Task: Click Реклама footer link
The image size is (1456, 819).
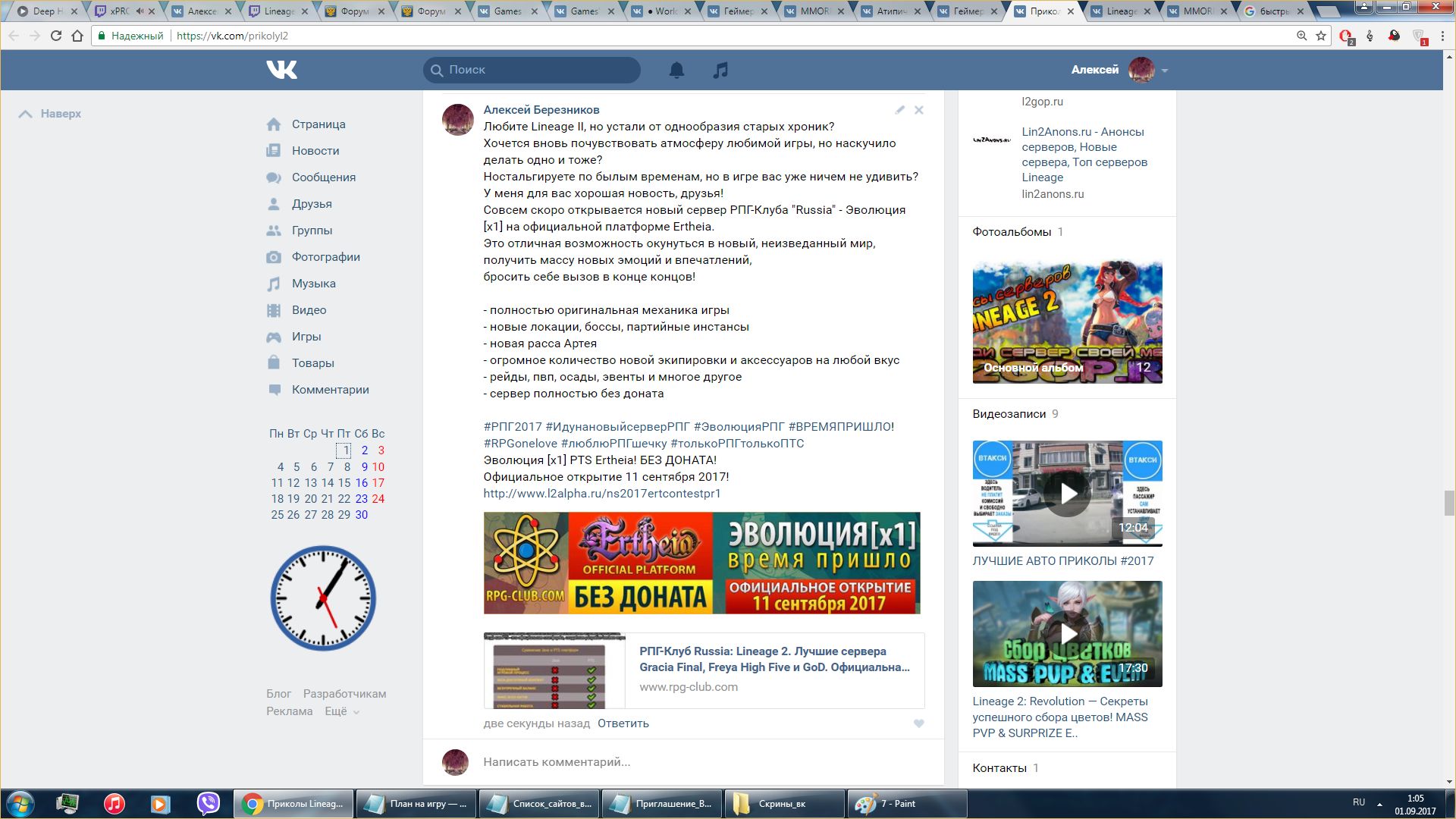Action: point(289,711)
